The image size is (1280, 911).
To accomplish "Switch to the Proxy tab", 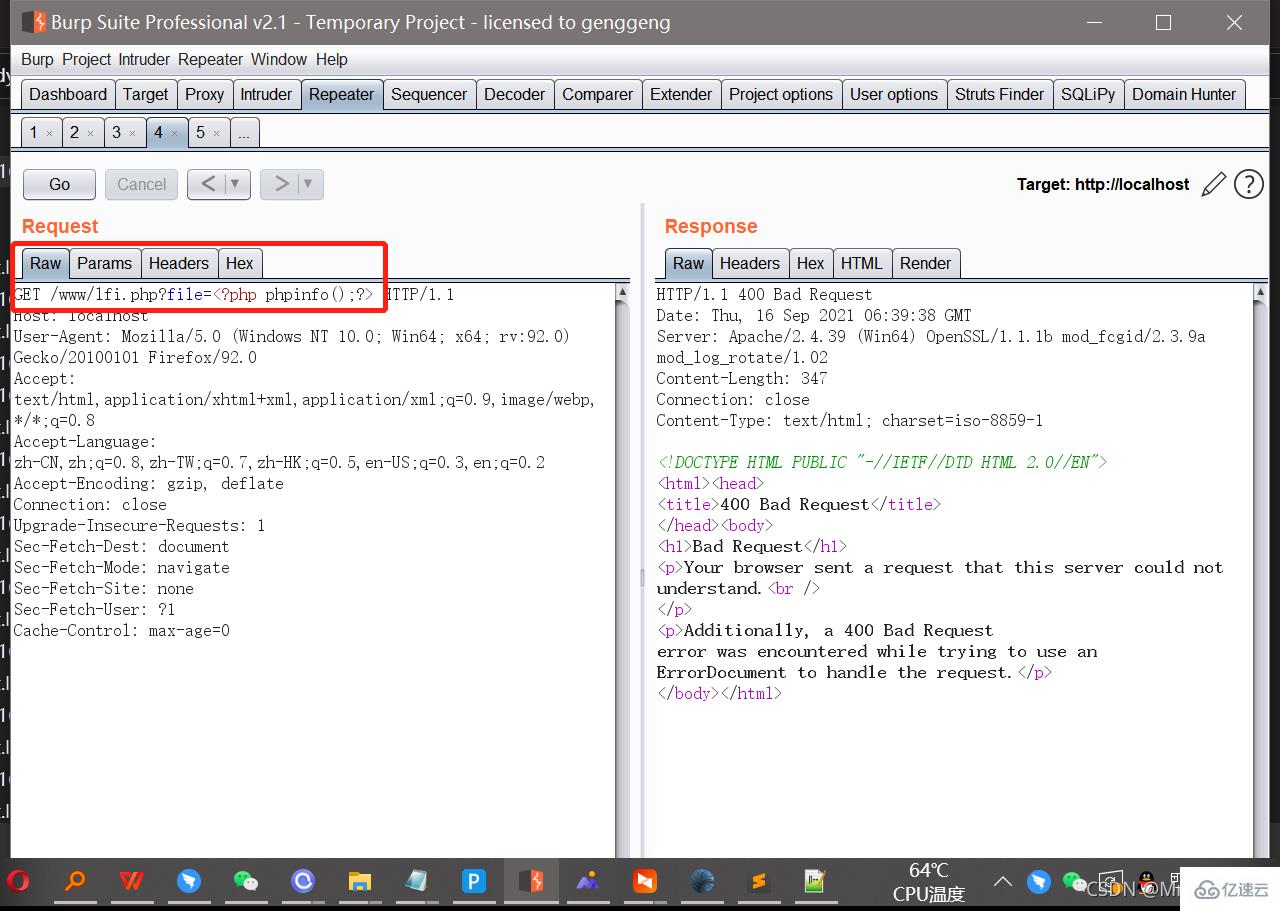I will point(204,94).
